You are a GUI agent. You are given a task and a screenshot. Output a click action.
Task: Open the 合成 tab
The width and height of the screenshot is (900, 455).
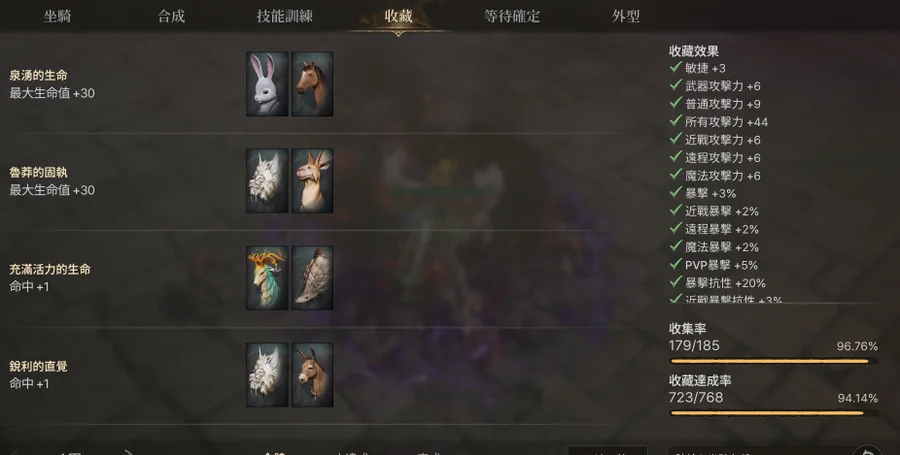tap(171, 16)
